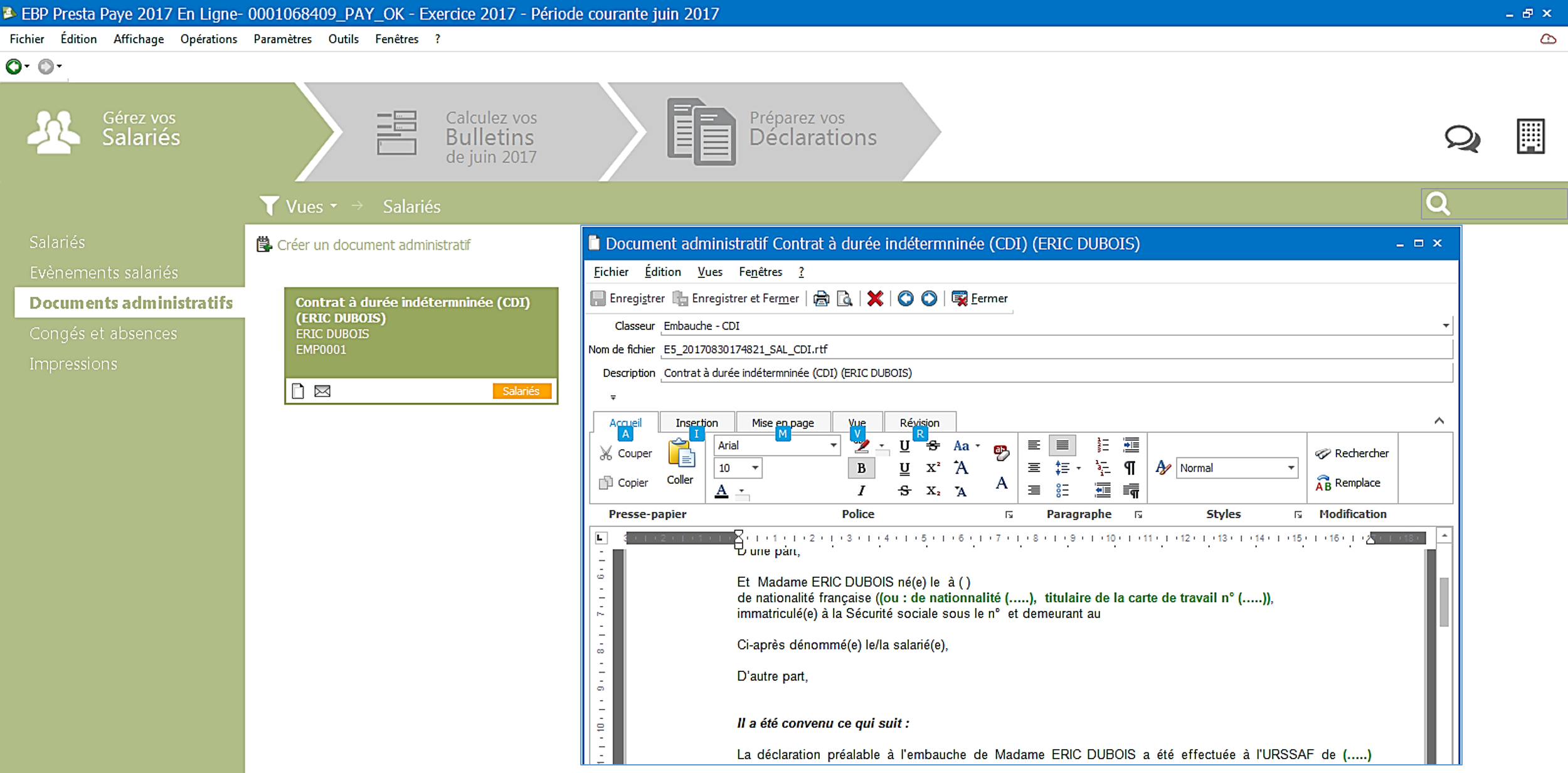Open the Normal style dropdown

pos(1291,468)
